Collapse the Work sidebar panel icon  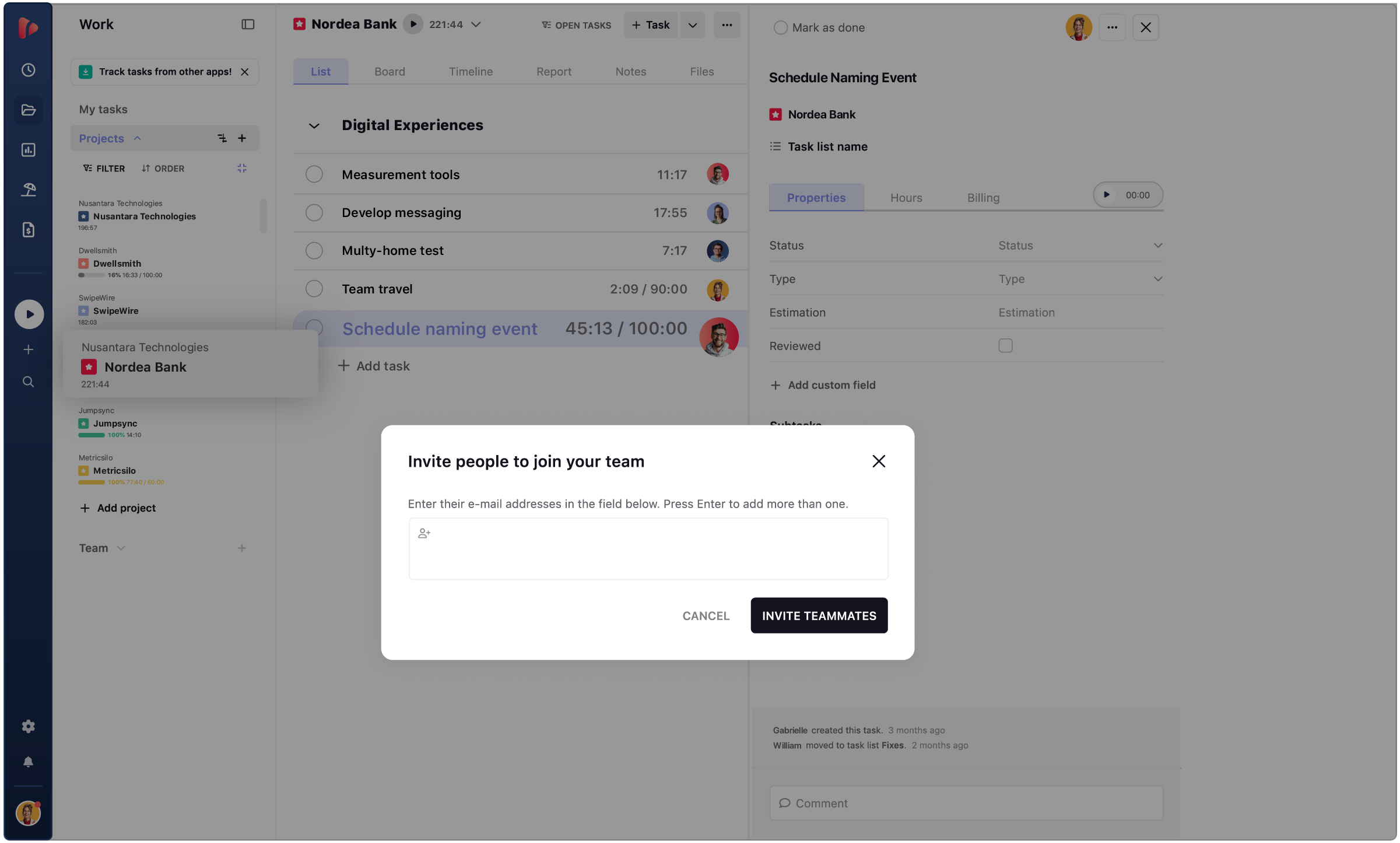[x=248, y=25]
